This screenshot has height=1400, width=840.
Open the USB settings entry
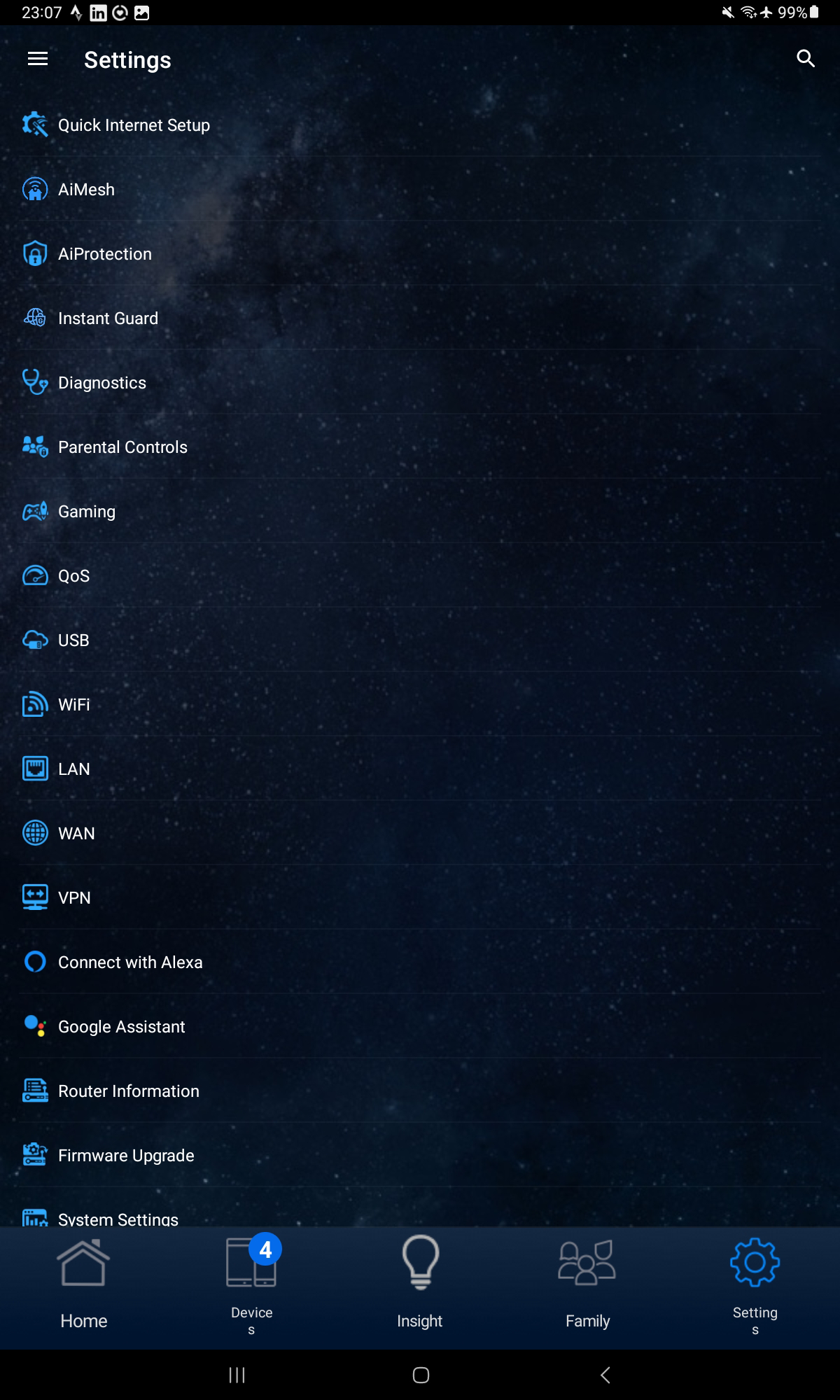[x=420, y=640]
